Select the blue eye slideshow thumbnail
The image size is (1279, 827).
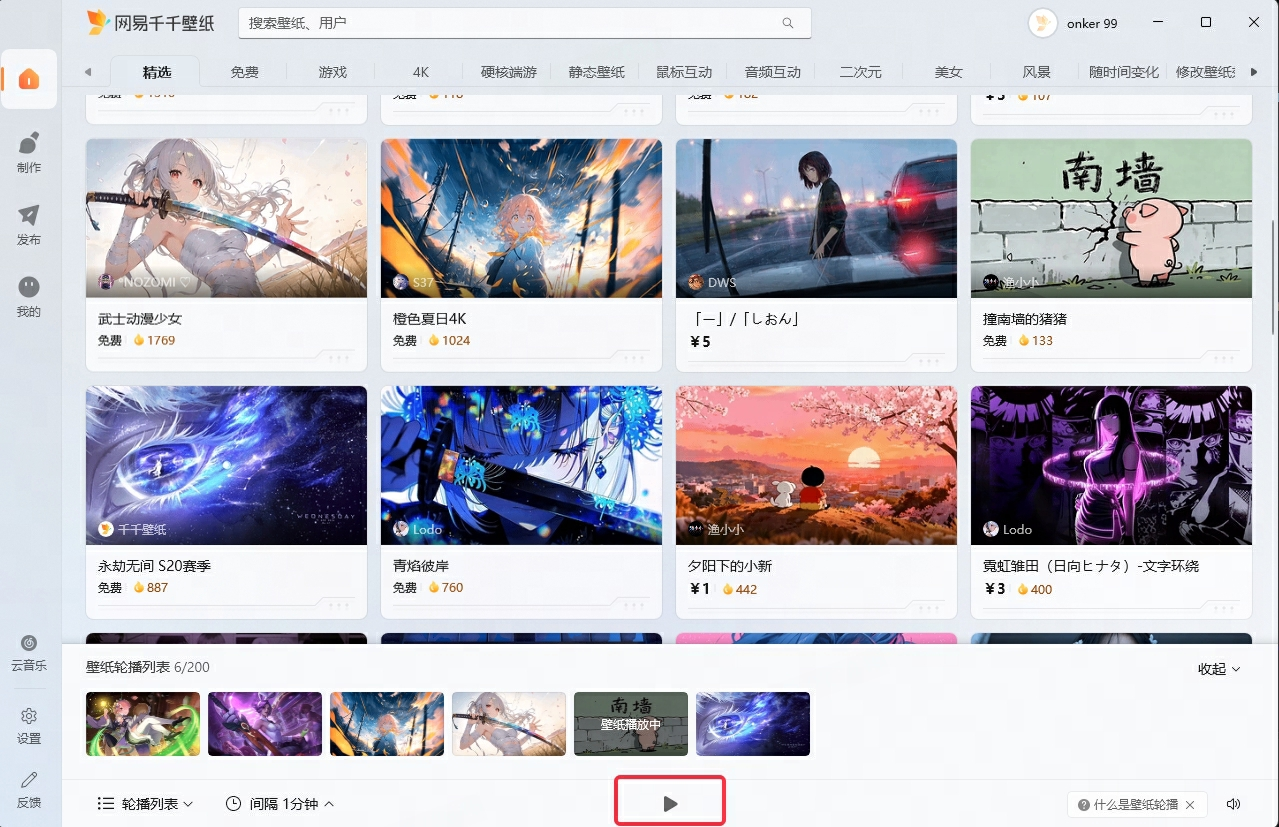753,724
